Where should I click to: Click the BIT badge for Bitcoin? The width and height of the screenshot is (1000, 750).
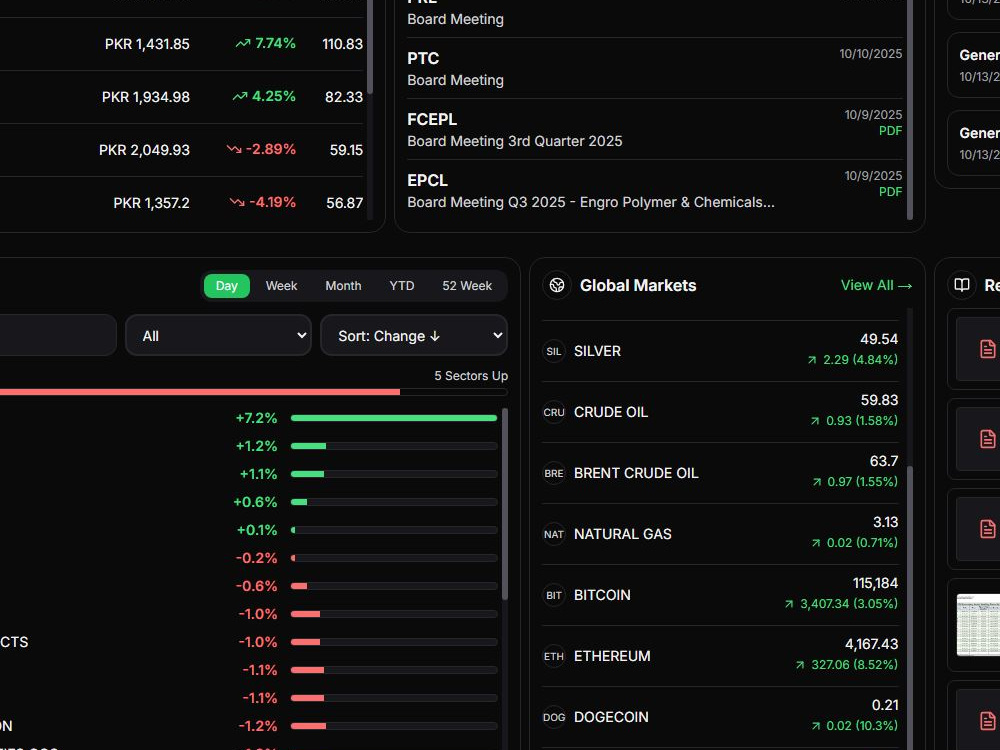tap(554, 596)
